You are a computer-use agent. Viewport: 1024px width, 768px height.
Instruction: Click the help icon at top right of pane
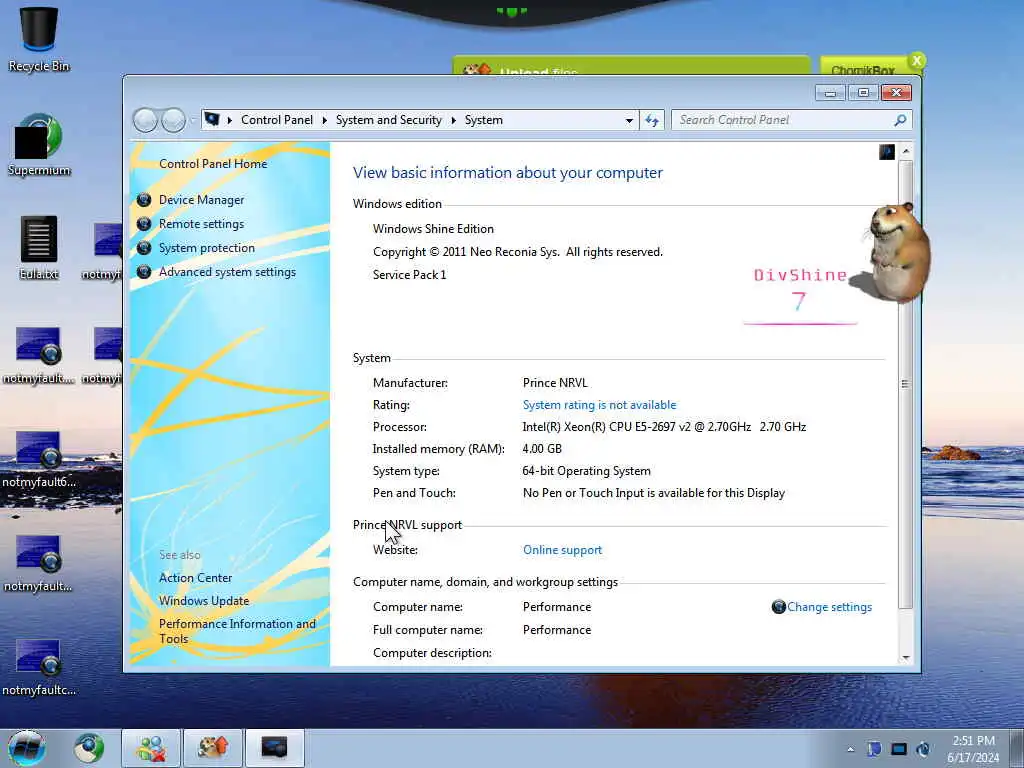tap(887, 152)
